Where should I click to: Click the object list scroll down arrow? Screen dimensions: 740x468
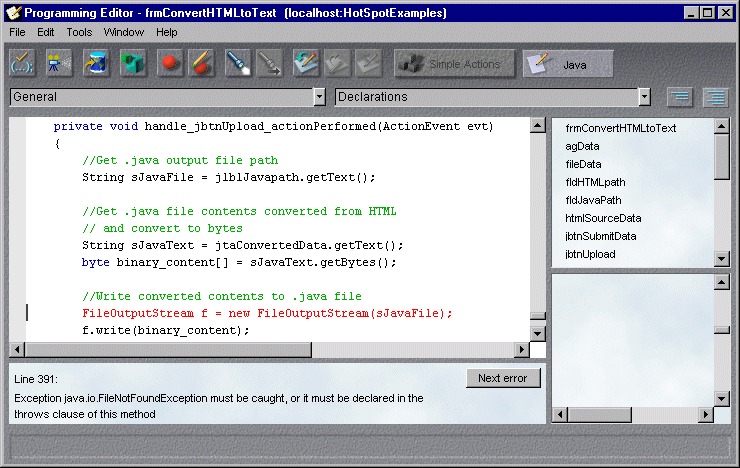(722, 259)
